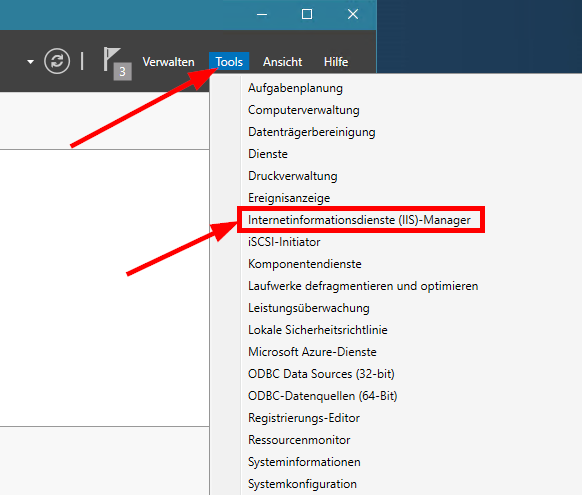Open the Ansicht menu
This screenshot has width=582, height=495.
click(x=282, y=62)
